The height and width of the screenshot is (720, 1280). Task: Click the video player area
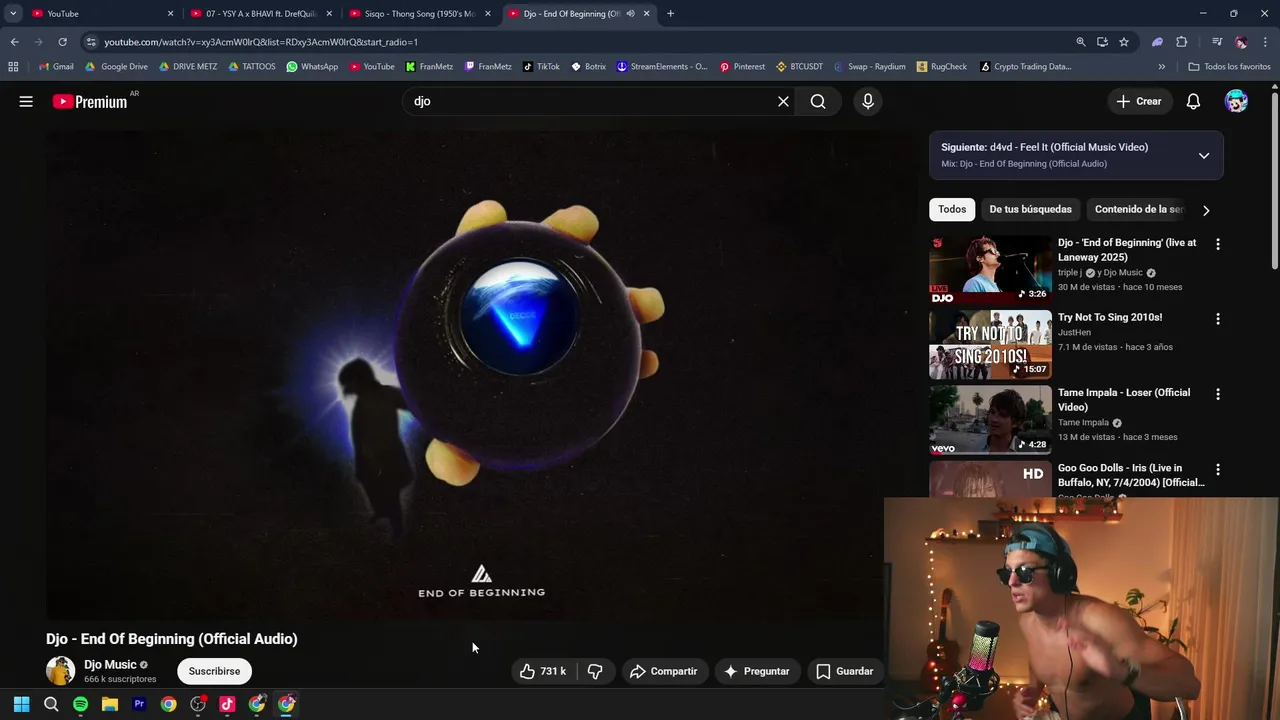click(x=481, y=375)
